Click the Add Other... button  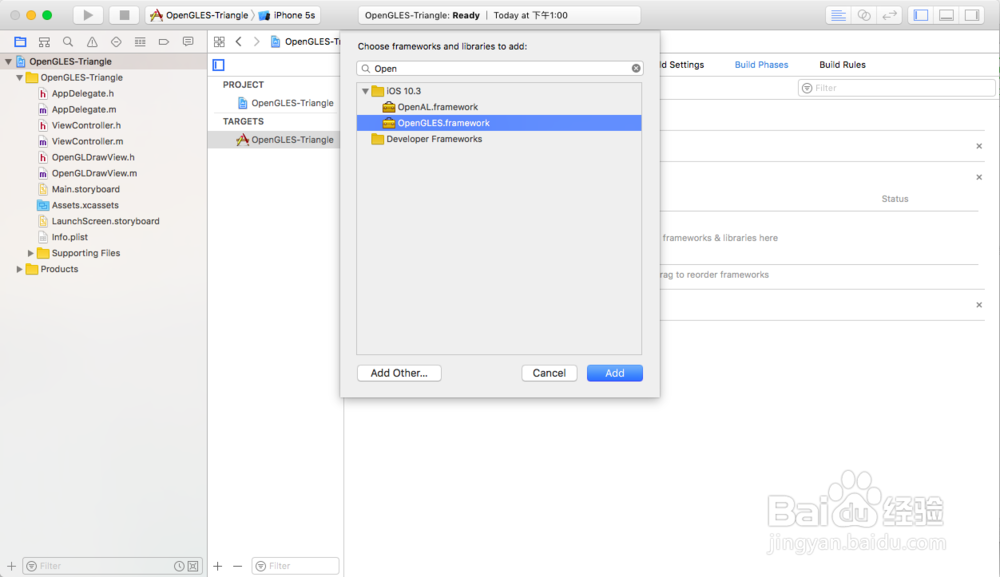point(399,373)
